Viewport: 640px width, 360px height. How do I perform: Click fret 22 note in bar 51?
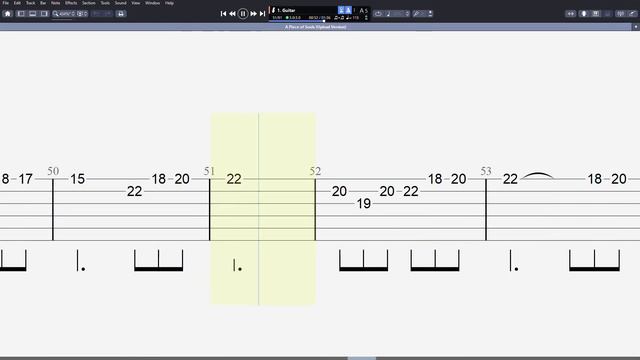coord(234,179)
